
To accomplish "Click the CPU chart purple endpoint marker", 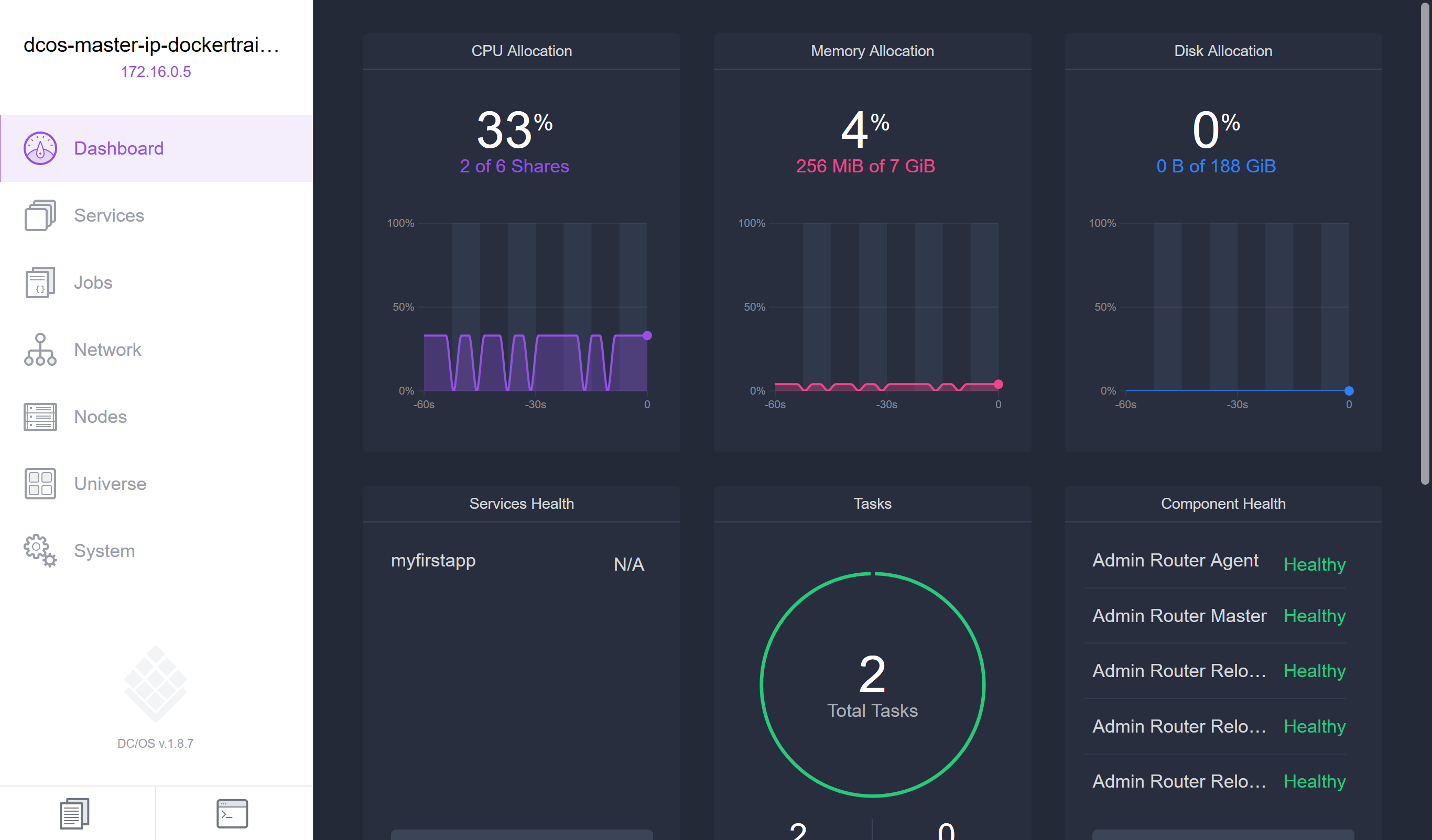I will [x=647, y=336].
